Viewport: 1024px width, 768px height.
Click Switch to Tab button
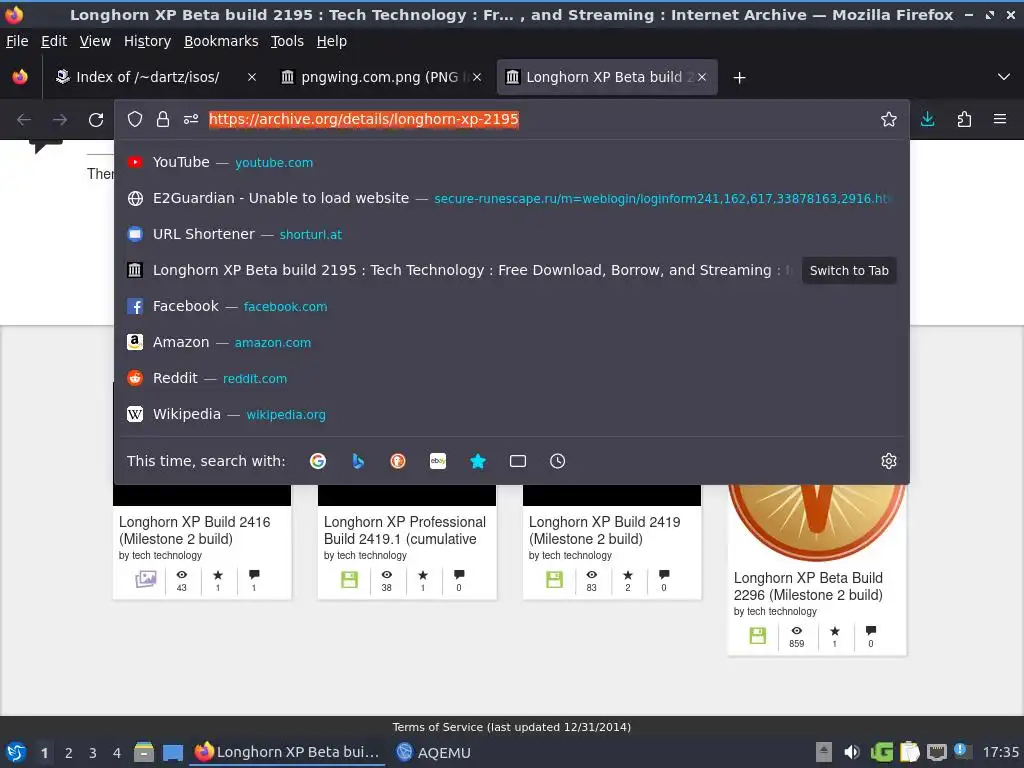click(x=849, y=270)
